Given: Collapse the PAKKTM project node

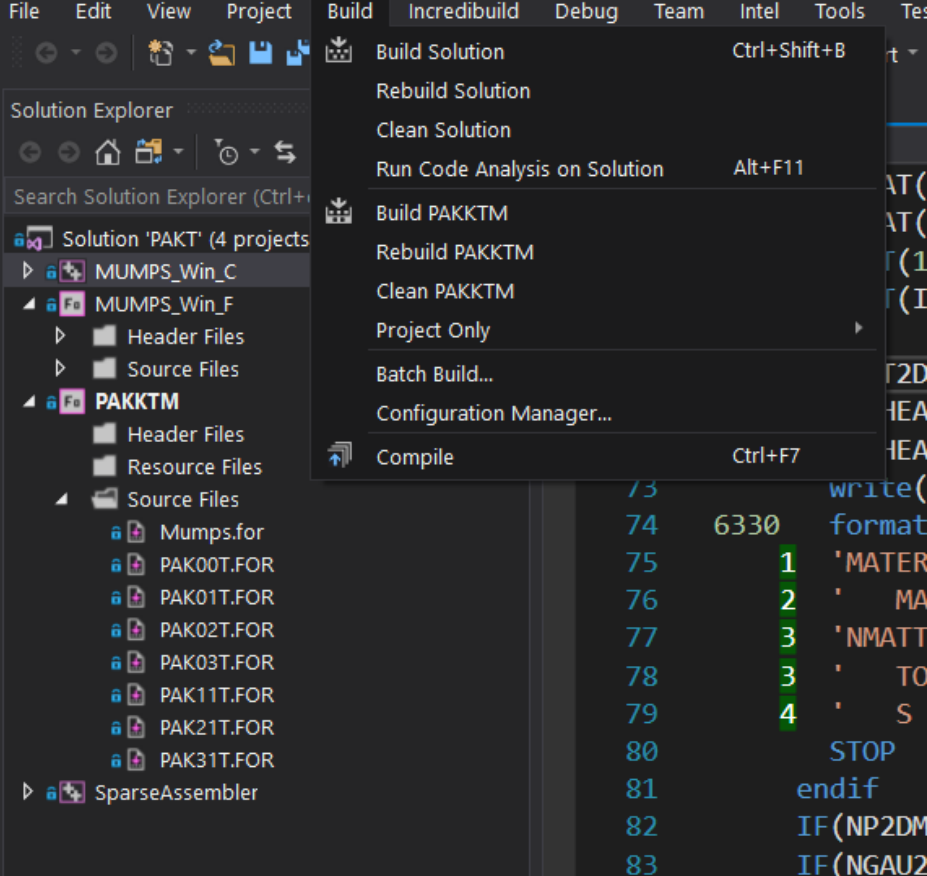Looking at the screenshot, I should (x=28, y=402).
